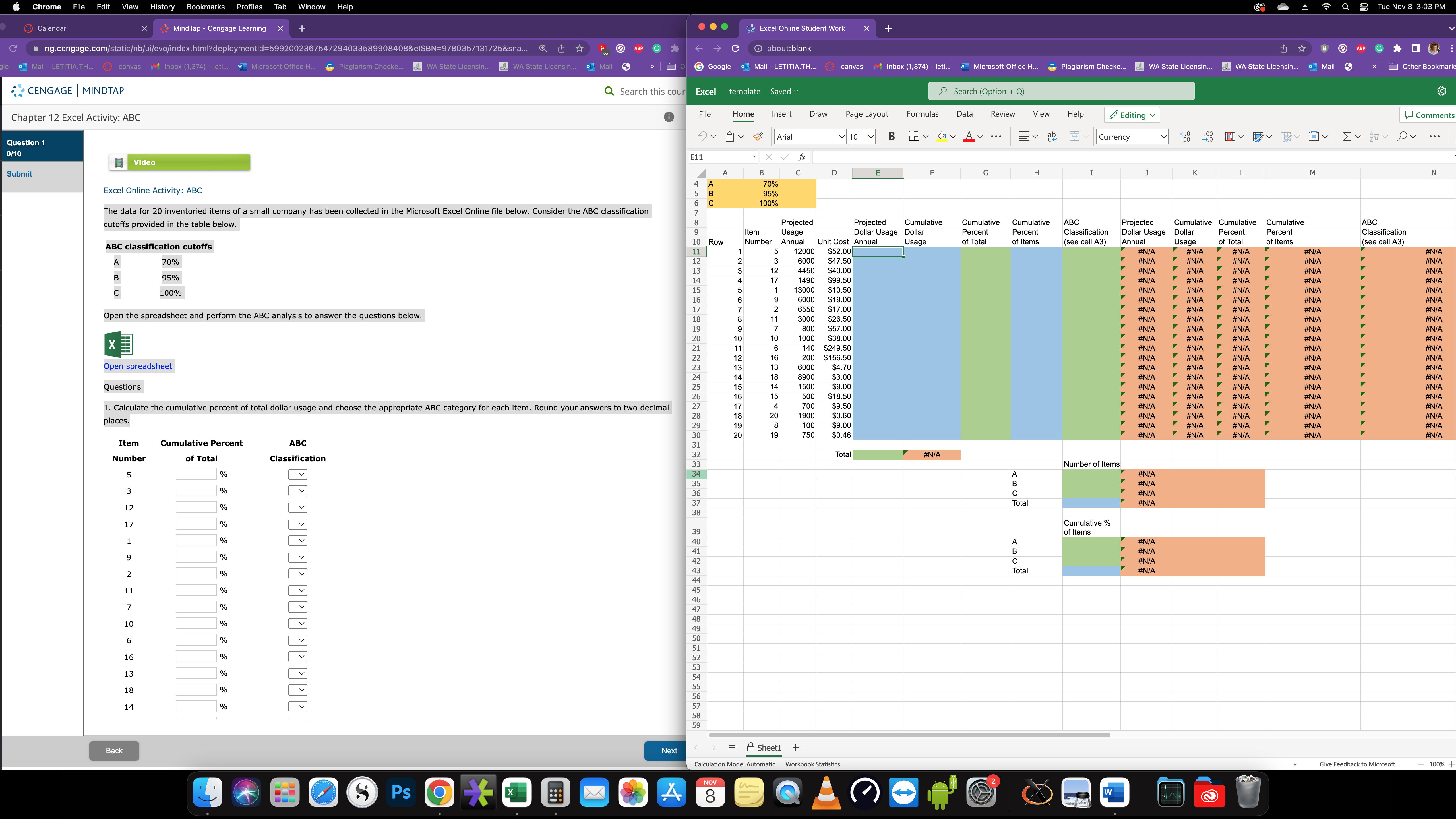
Task: Apply the yellow fill color swatch
Action: click(941, 136)
